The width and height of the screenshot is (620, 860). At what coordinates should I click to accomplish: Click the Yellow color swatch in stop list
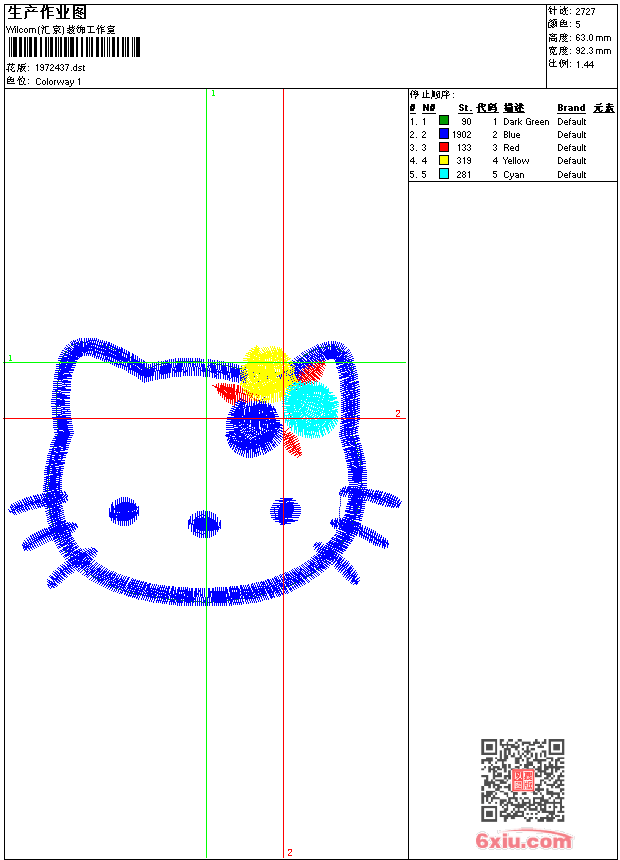[x=444, y=160]
